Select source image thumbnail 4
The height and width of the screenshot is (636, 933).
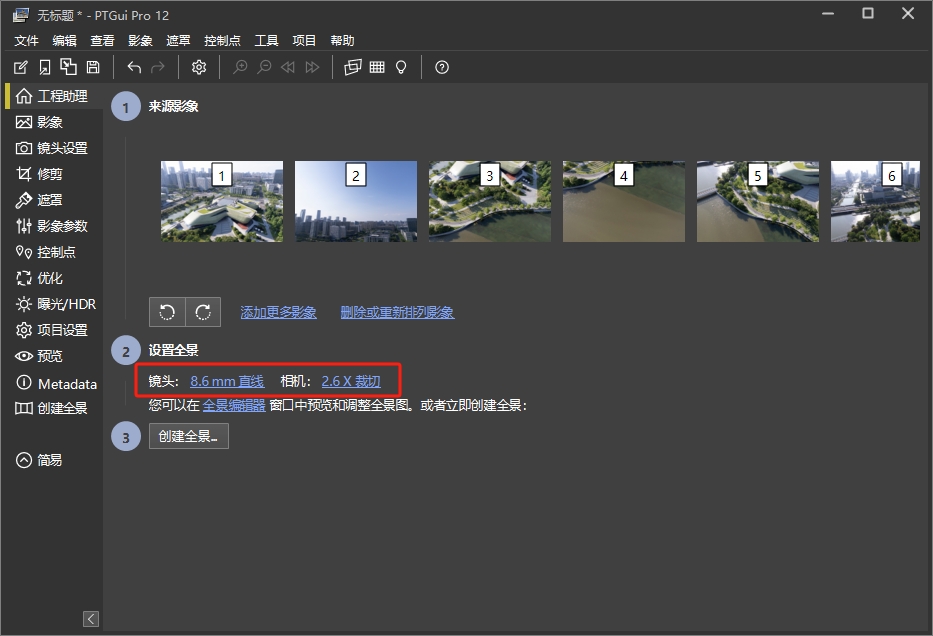[x=624, y=202]
